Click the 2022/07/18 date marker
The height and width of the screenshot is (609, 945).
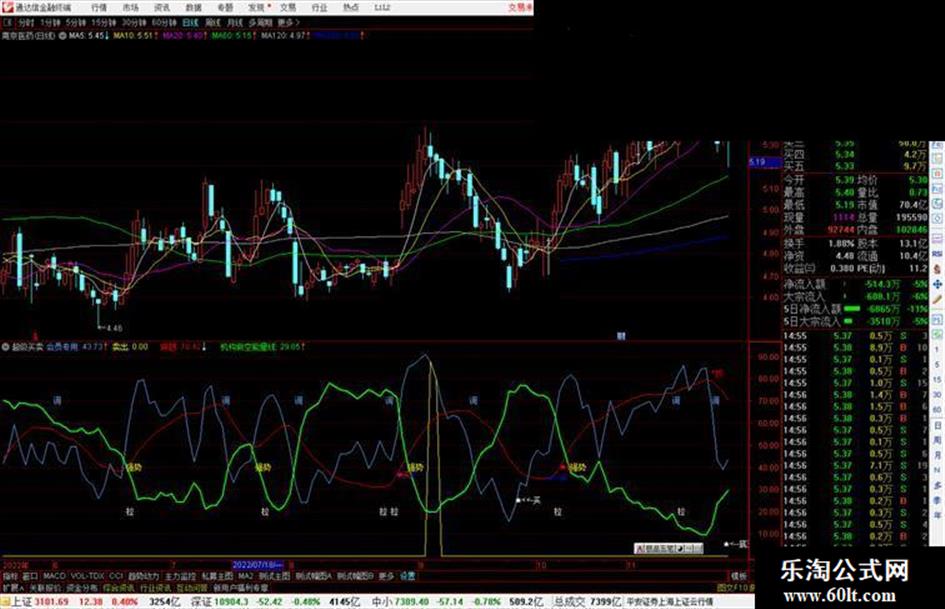[x=257, y=566]
